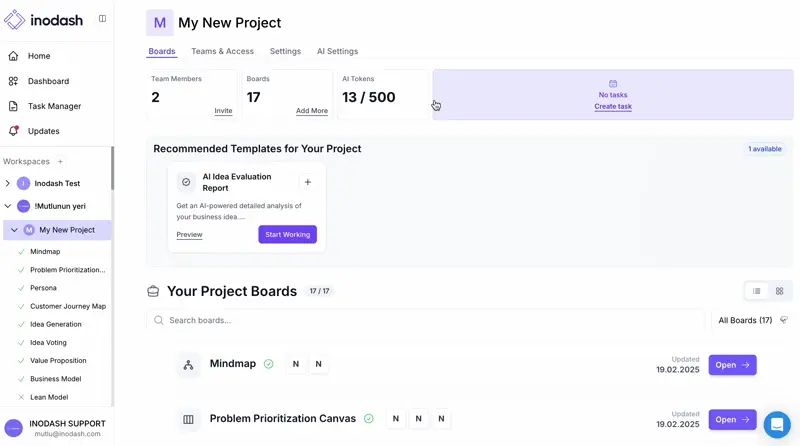Add the AI Idea Evaluation Report template
Image resolution: width=800 pixels, height=446 pixels.
coord(308,182)
